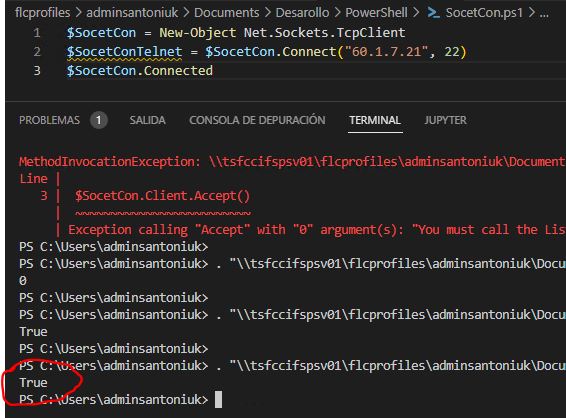Click the $SocetCon.Connected line in editor
Screen dimensions: 566x418
pyautogui.click(x=140, y=70)
